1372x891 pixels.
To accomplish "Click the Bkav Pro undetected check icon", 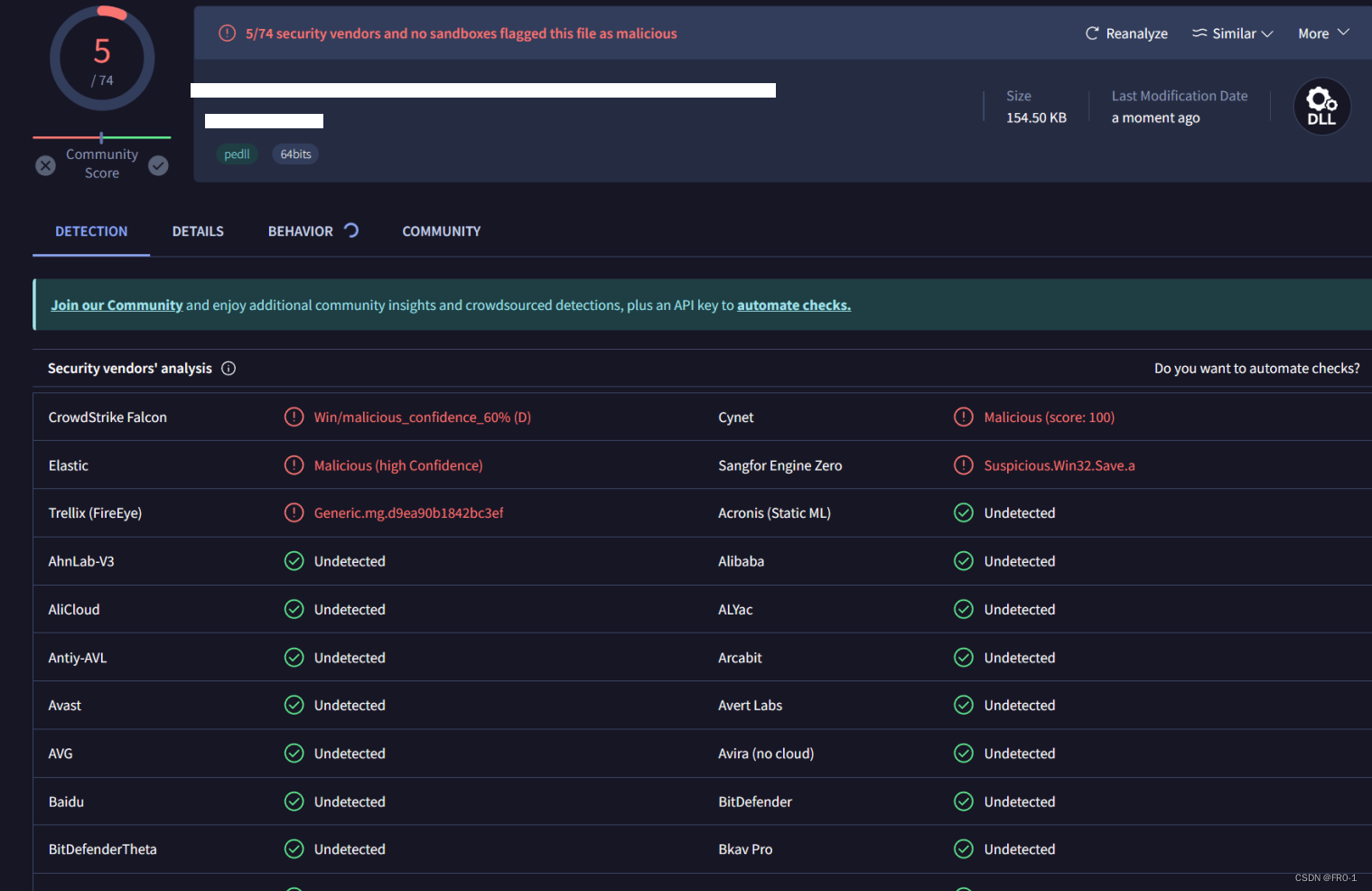I will point(964,849).
